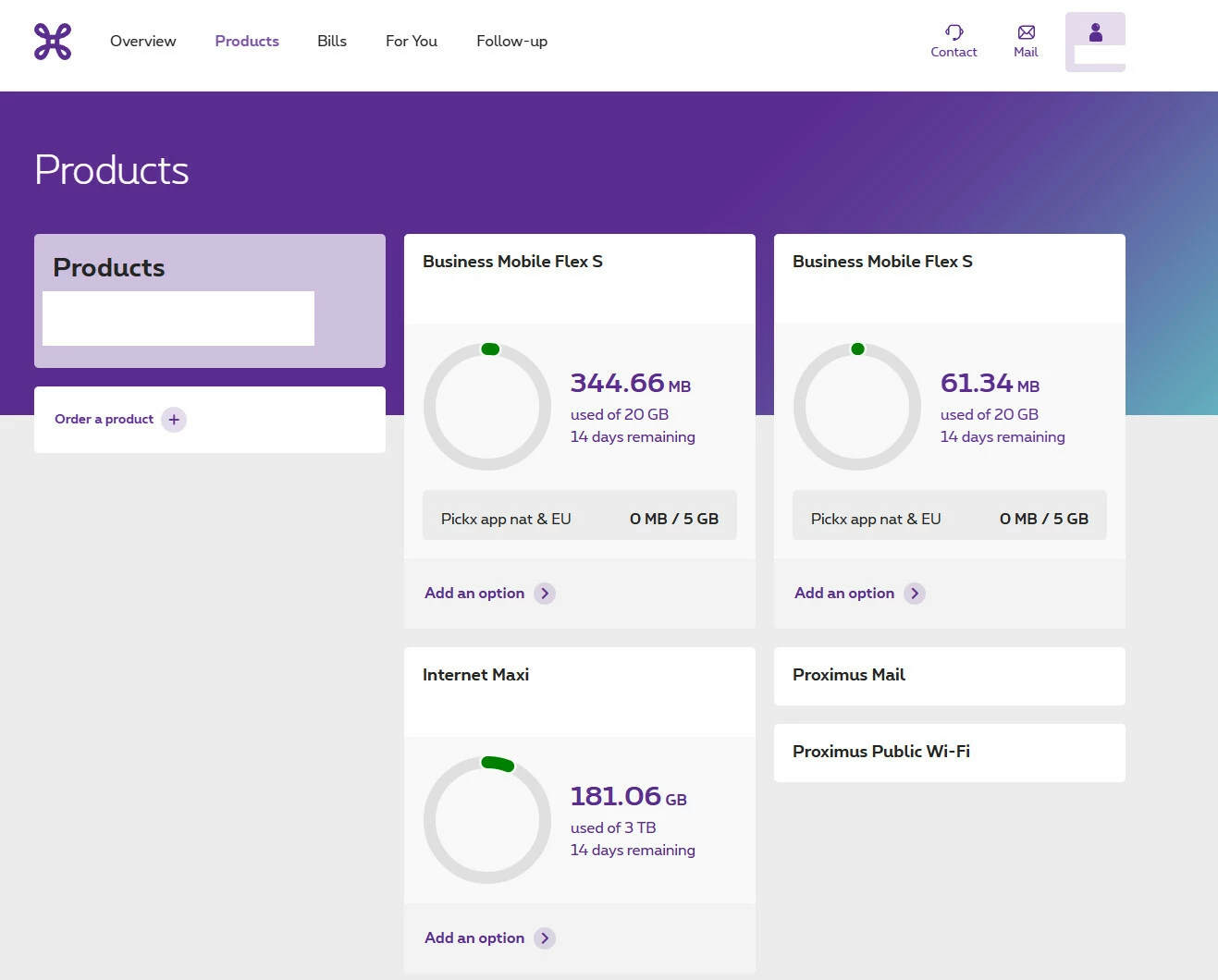Click the Proximus logo icon
The image size is (1218, 980).
point(53,42)
